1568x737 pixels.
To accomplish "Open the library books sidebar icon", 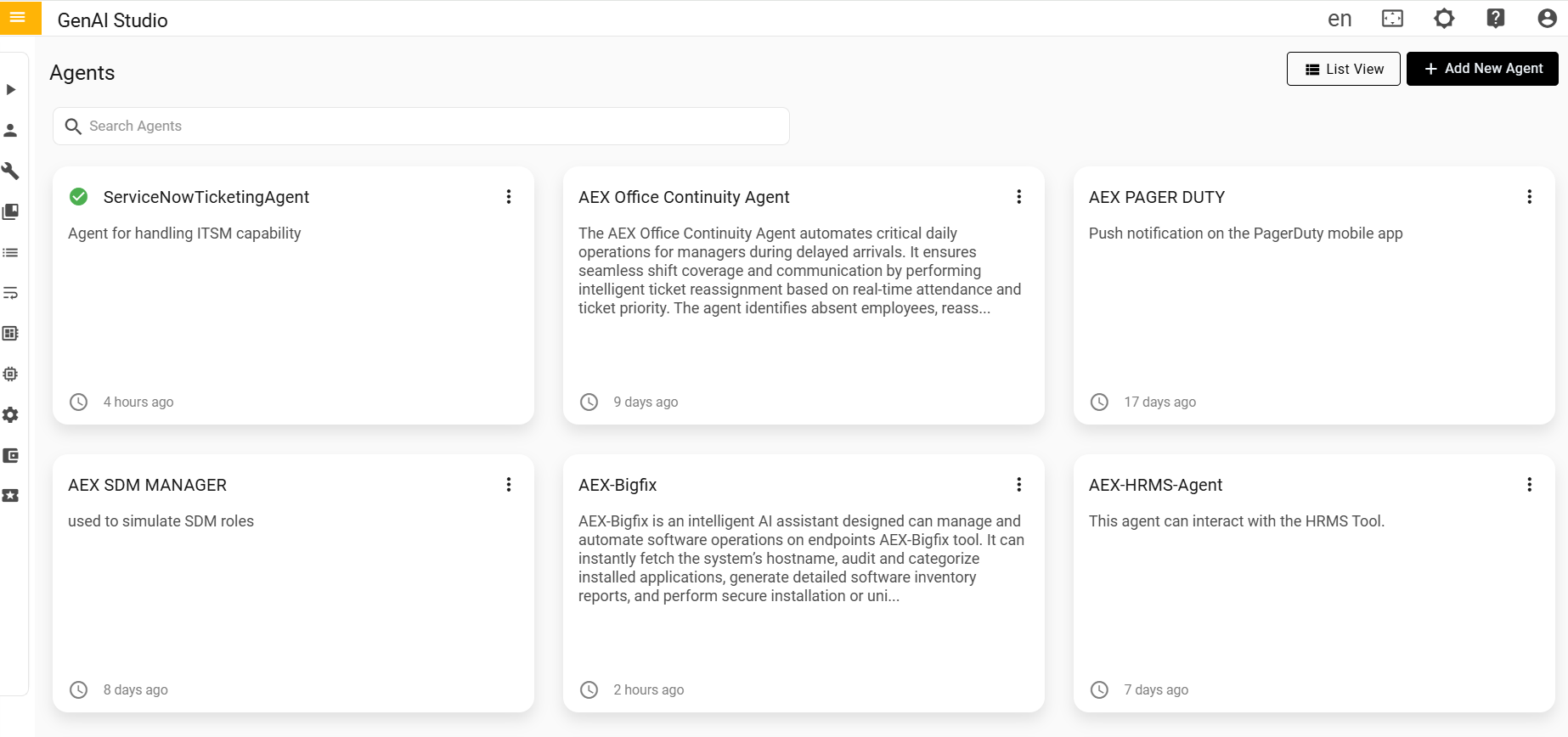I will click(11, 211).
